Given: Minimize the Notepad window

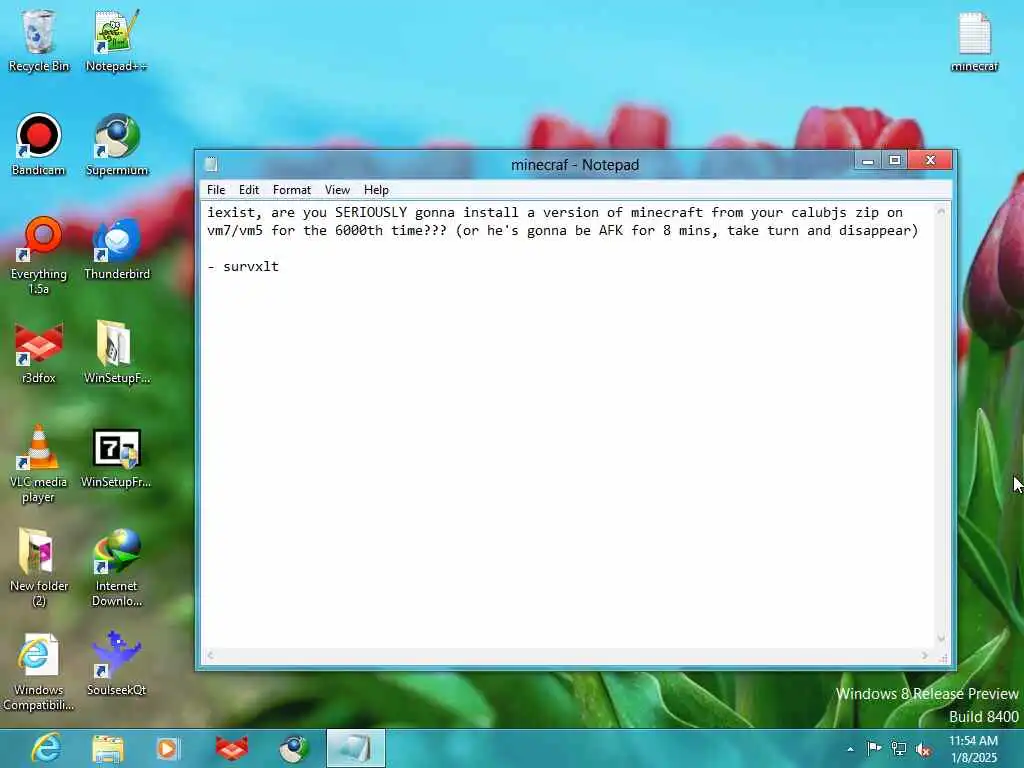Looking at the screenshot, I should (867, 161).
